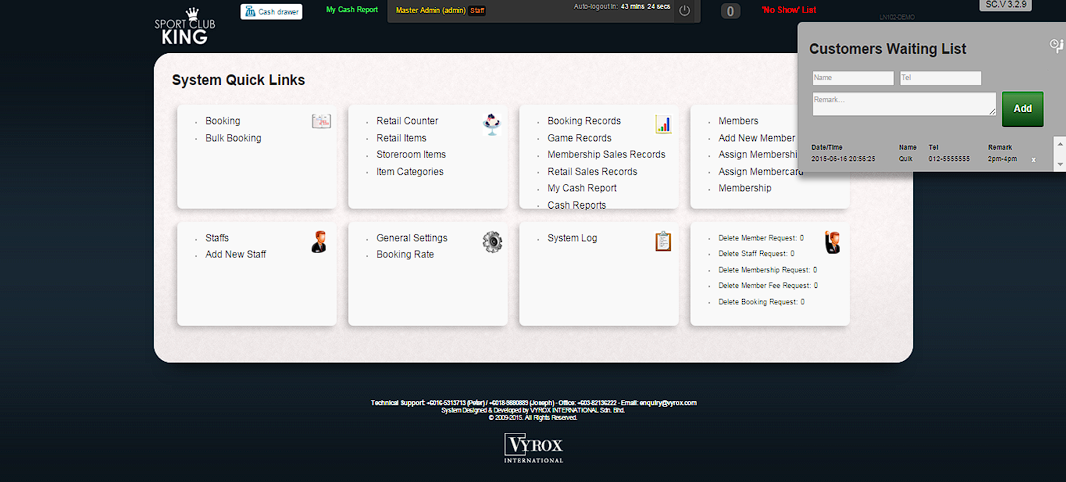
Task: Go to Membership Sales Records
Action: coord(606,155)
